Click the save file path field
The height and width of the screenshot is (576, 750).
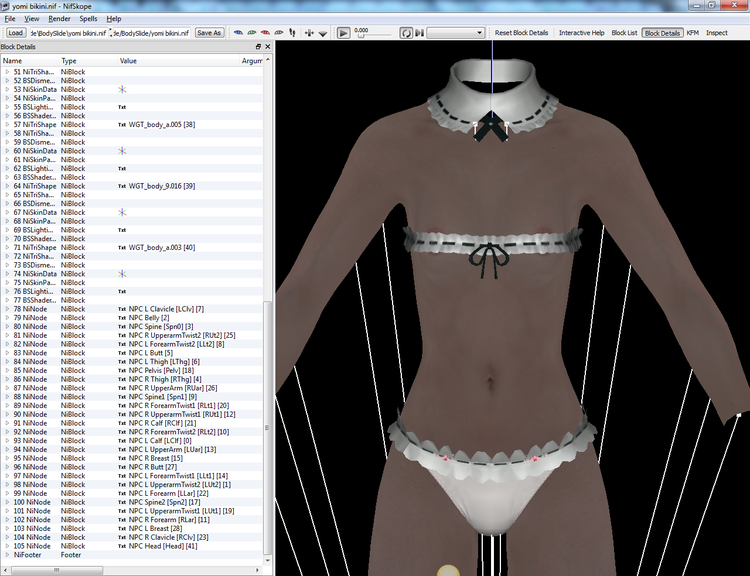pos(151,33)
